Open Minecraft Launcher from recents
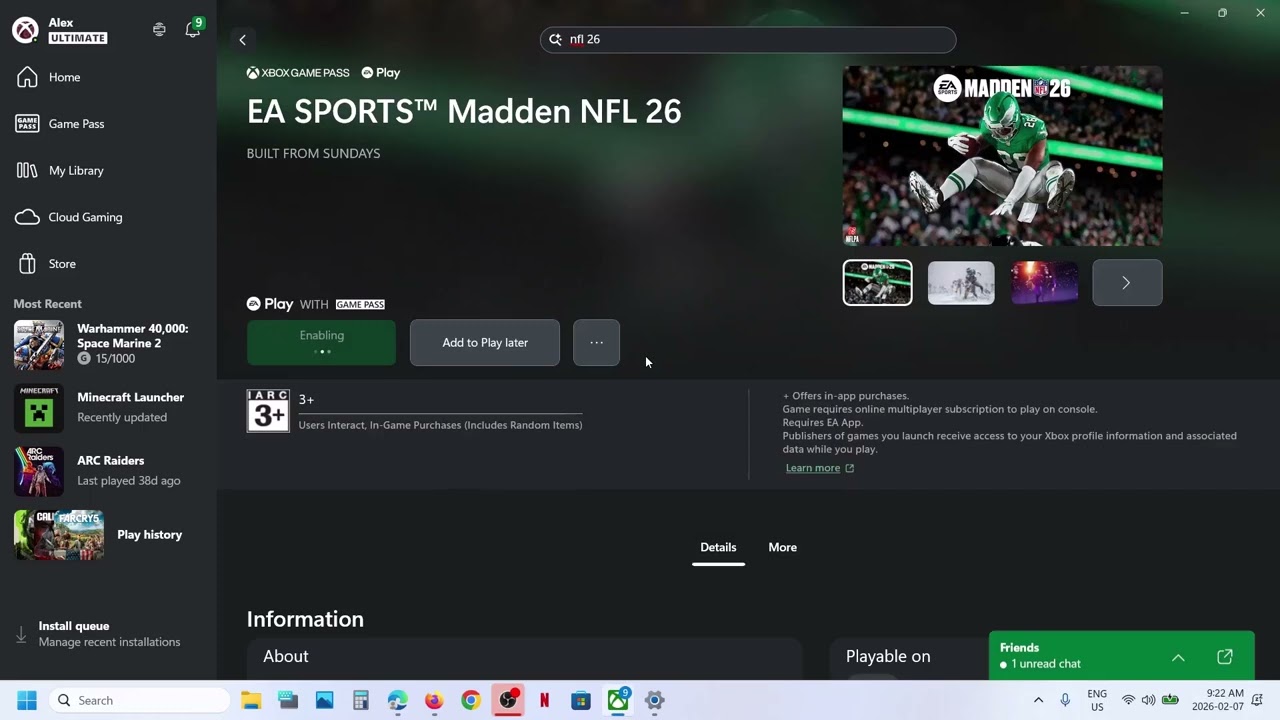Image resolution: width=1280 pixels, height=720 pixels. (x=108, y=407)
